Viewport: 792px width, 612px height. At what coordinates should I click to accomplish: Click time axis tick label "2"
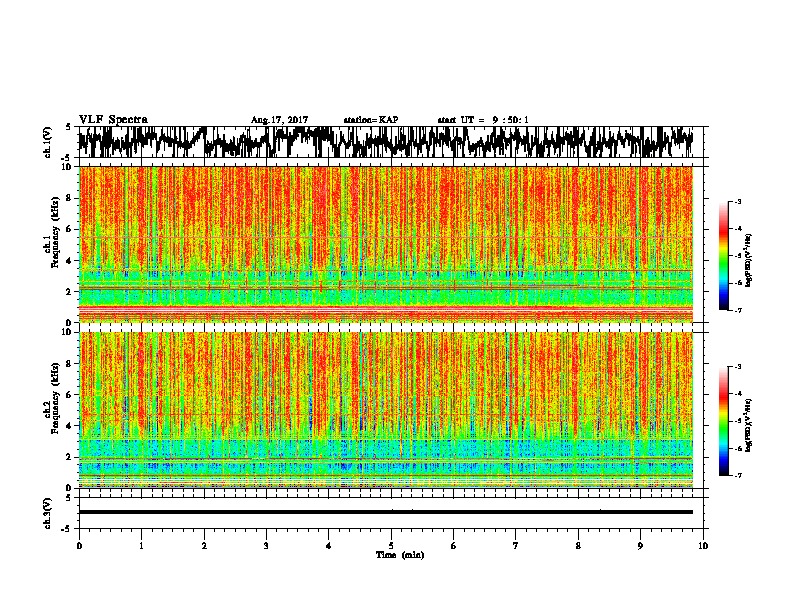204,546
